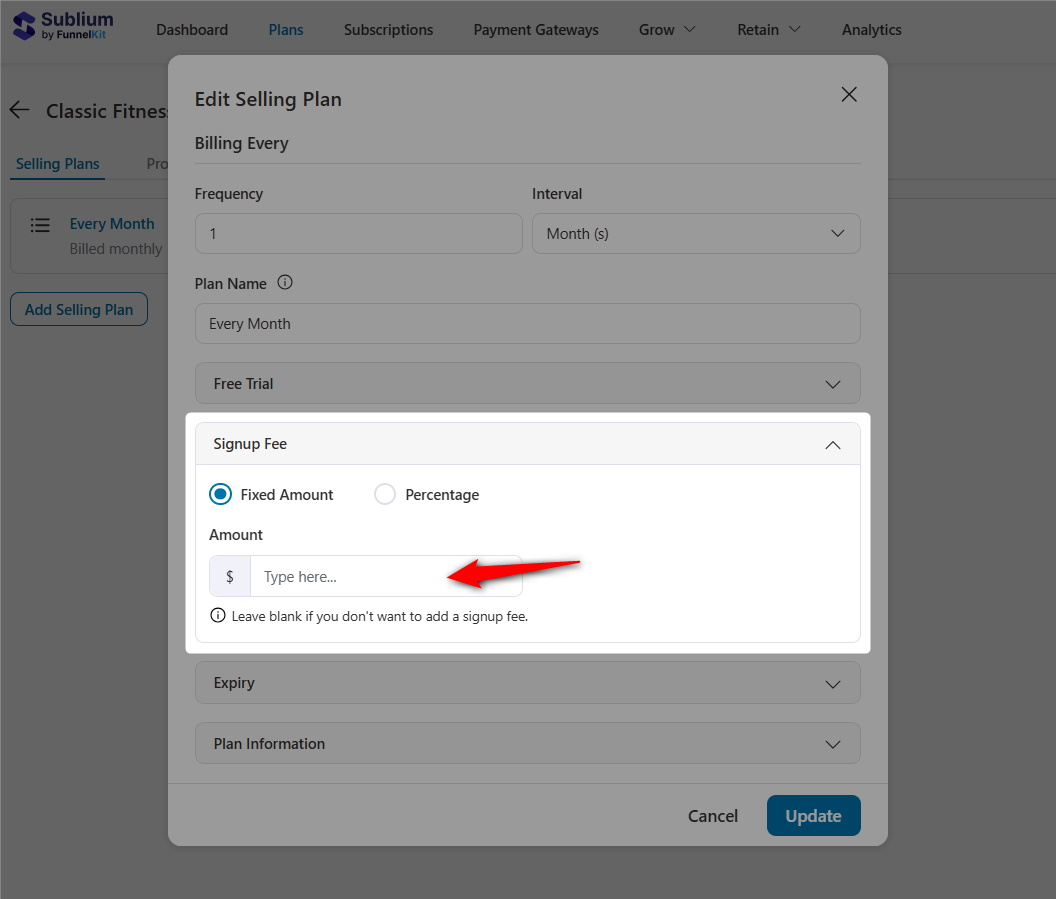
Task: Open the Subscriptions page
Action: coord(388,30)
